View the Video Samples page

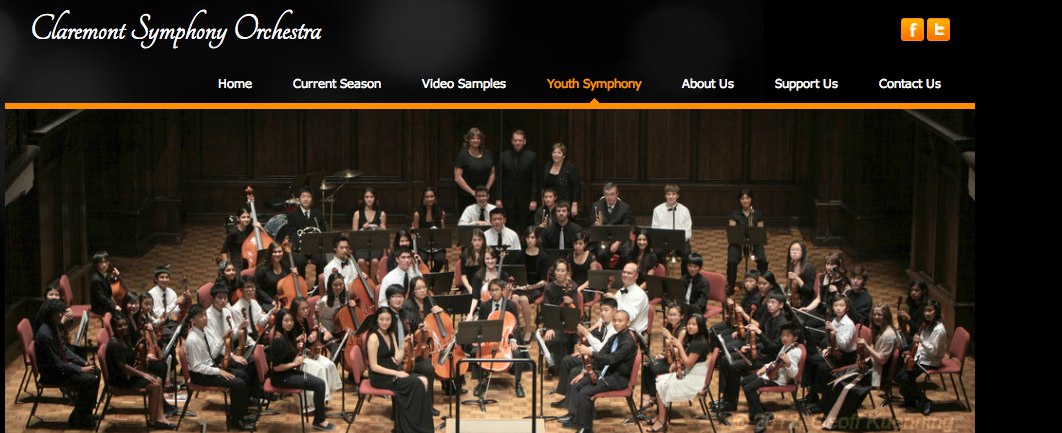tap(463, 84)
